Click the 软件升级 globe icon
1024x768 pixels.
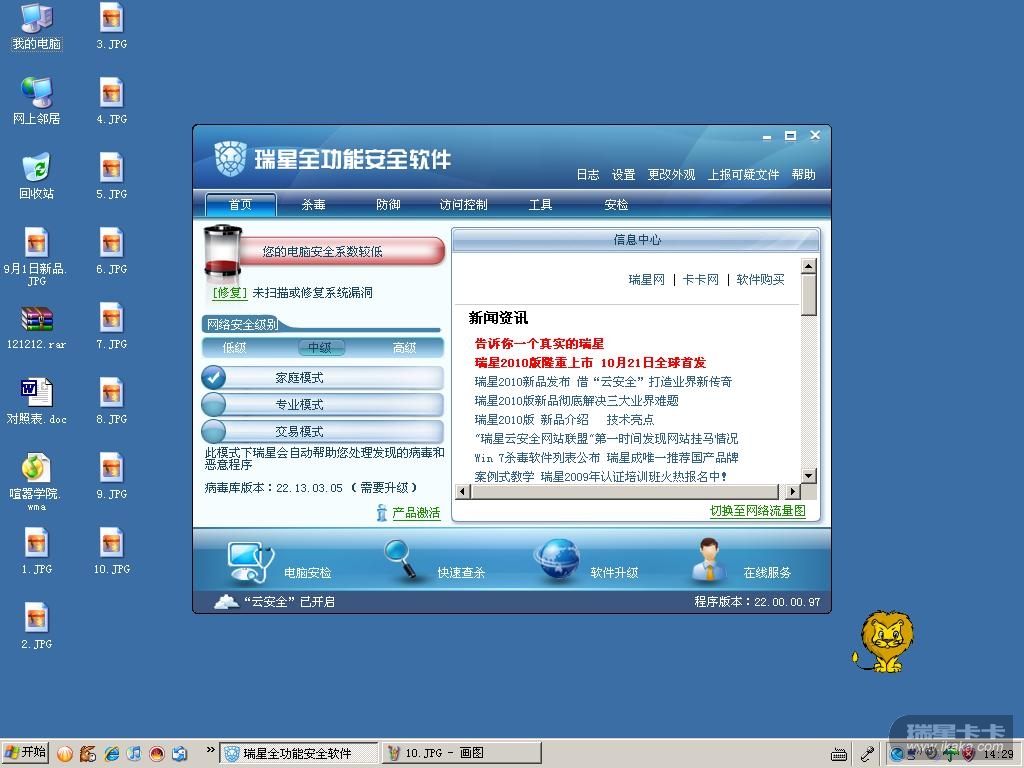pyautogui.click(x=557, y=560)
